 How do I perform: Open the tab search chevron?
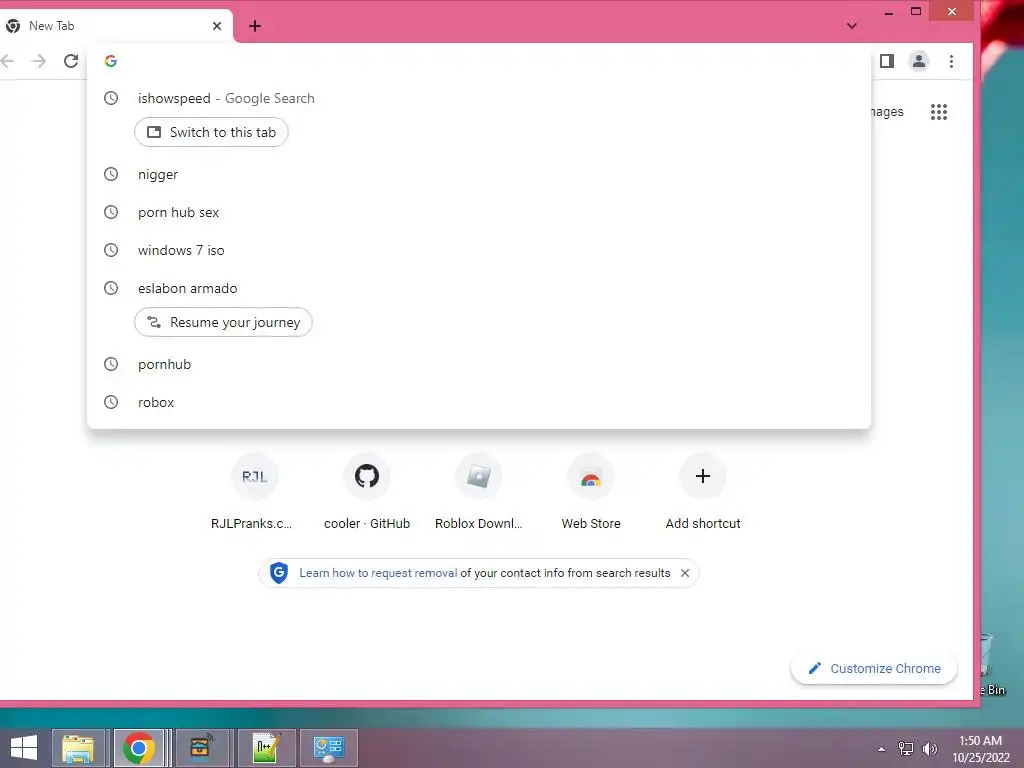tap(852, 26)
